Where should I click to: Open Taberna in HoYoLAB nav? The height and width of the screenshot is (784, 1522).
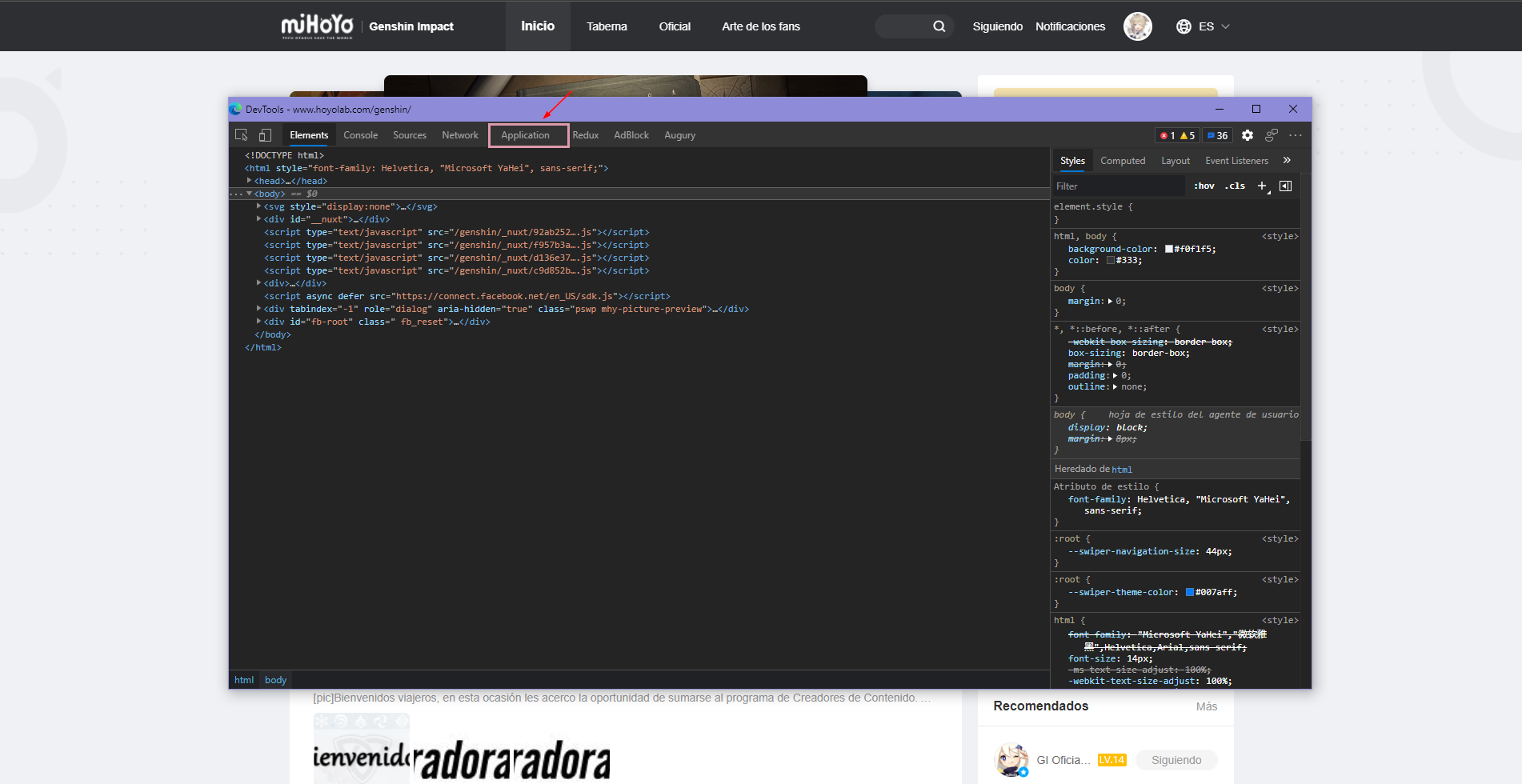pos(607,26)
